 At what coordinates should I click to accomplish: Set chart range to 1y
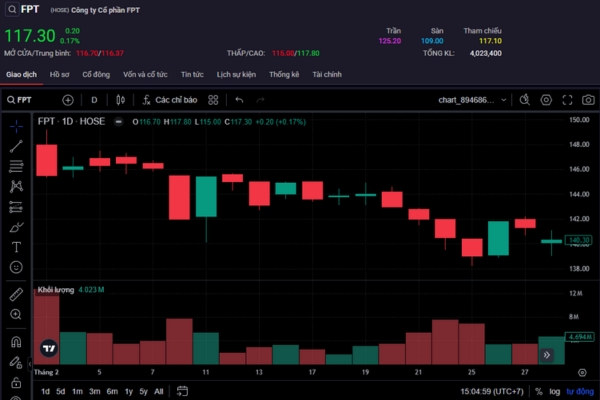click(129, 391)
